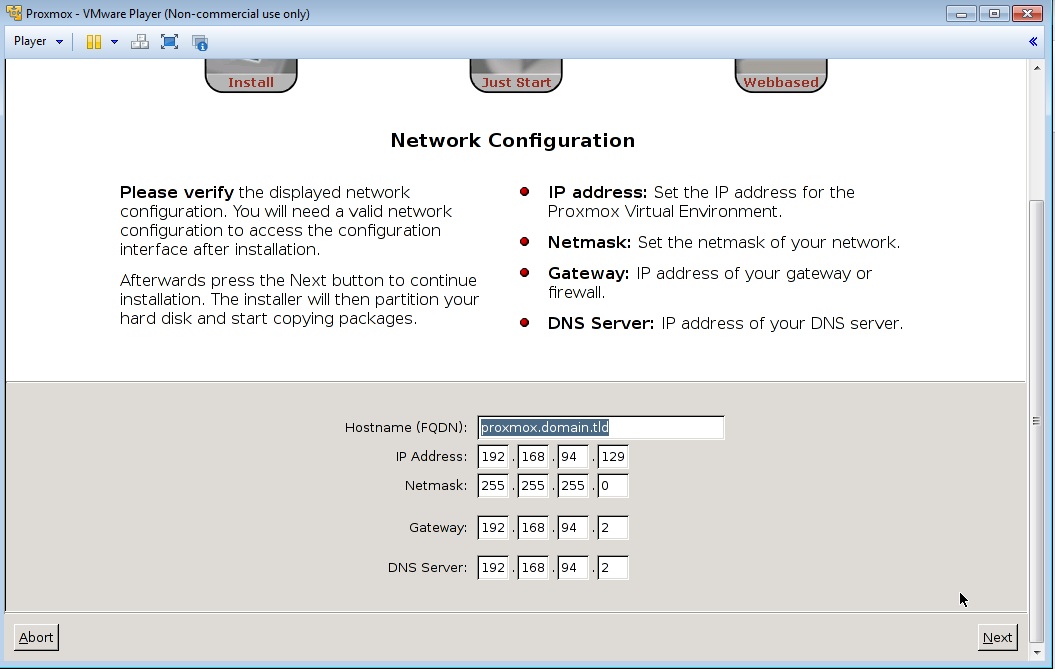This screenshot has height=669, width=1055.
Task: Click DNS Server last octet field 2
Action: (x=613, y=567)
